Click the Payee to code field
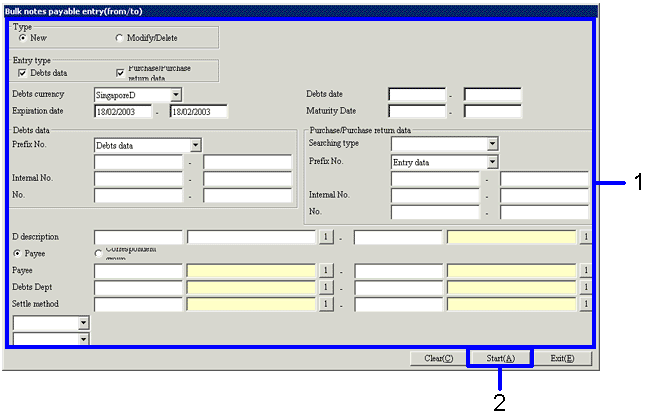This screenshot has width=656, height=420. click(398, 271)
